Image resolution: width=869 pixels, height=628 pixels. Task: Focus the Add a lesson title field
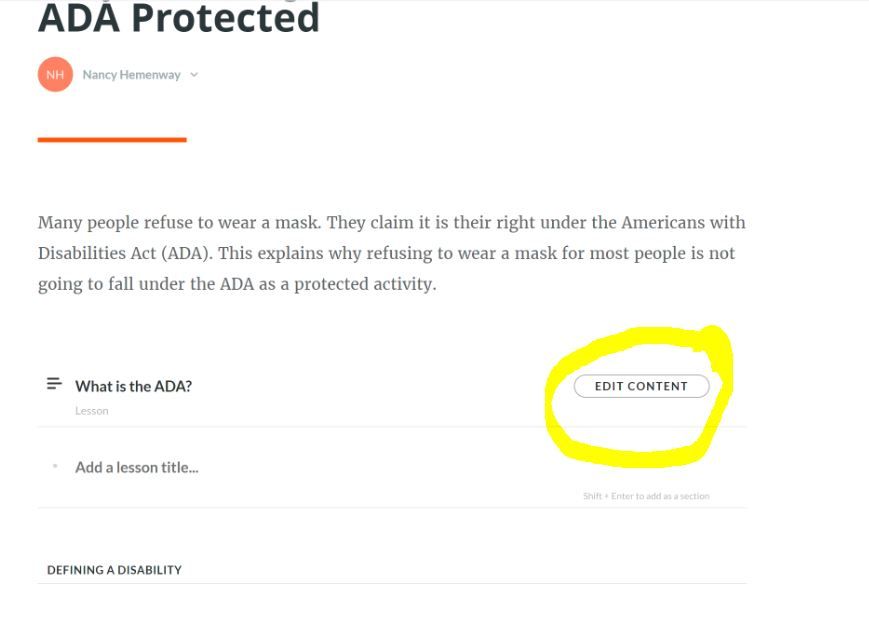pyautogui.click(x=137, y=467)
